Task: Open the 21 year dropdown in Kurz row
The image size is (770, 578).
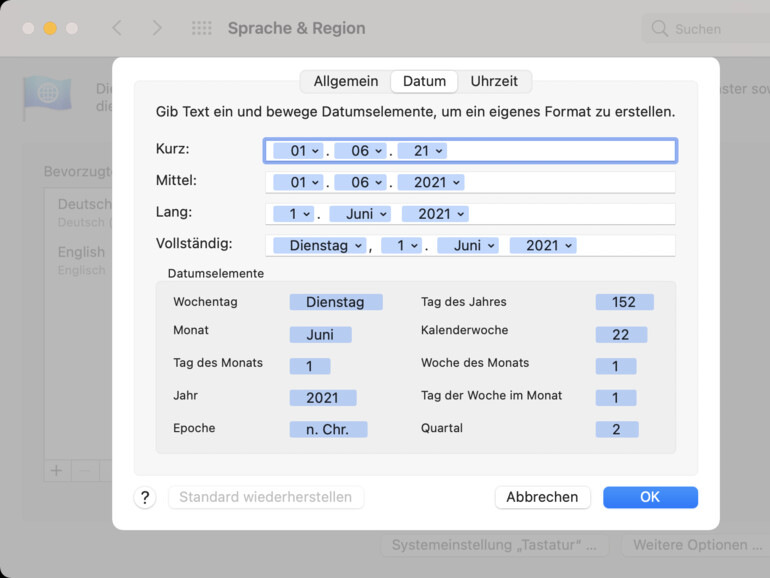Action: [x=428, y=151]
